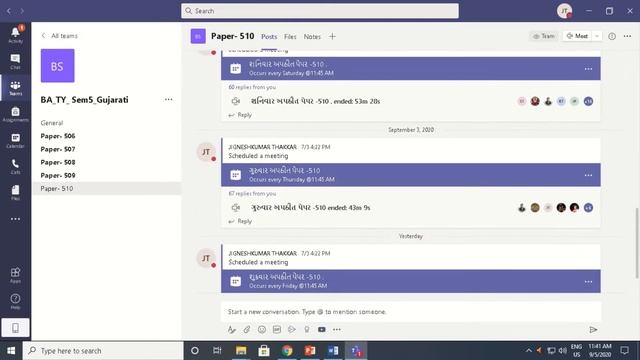Open channel info panel icon
This screenshot has width=640, height=360.
[x=612, y=36]
